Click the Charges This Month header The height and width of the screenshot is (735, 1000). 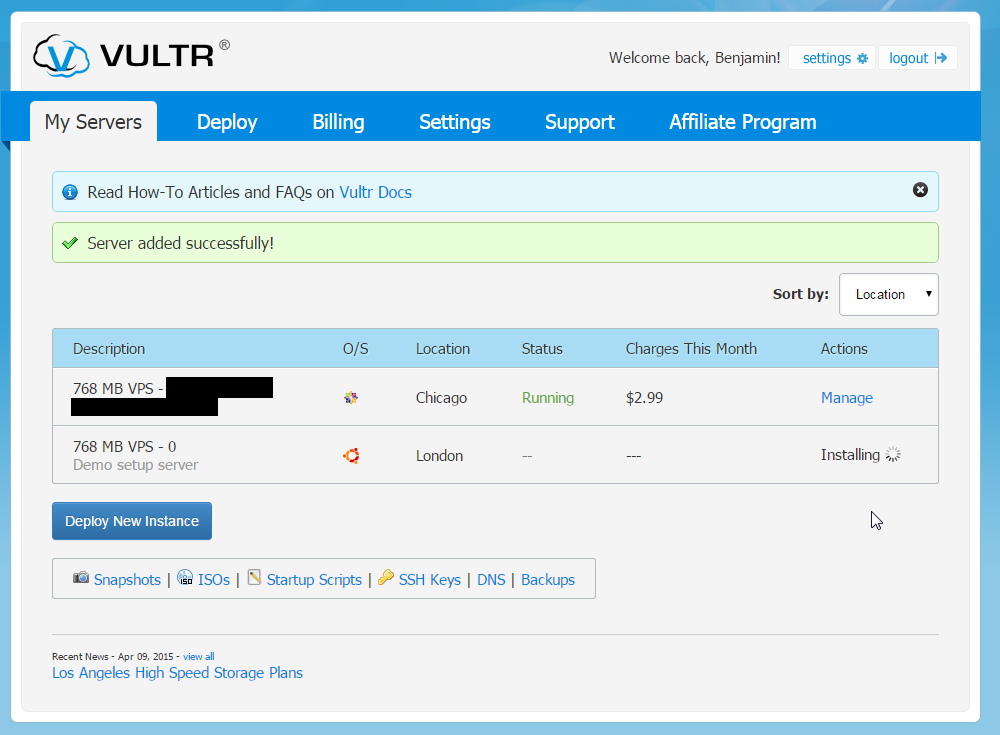pyautogui.click(x=691, y=349)
